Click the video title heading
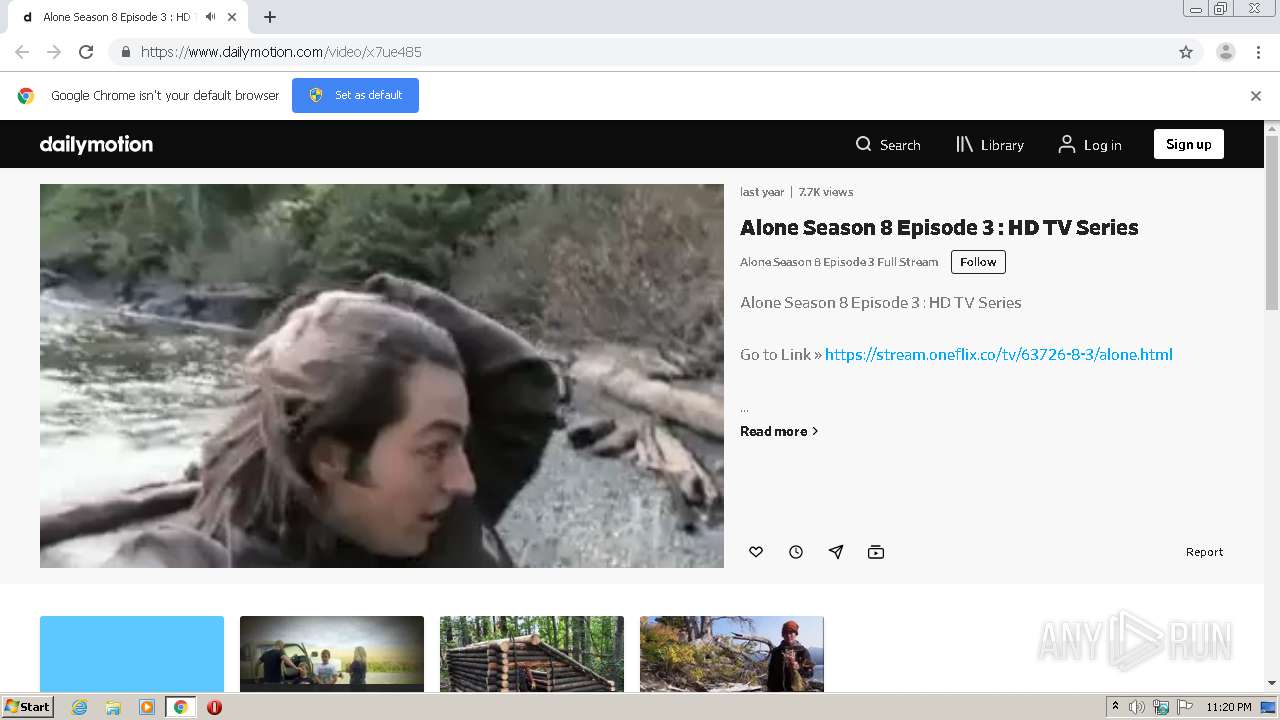Screen dimensions: 1280x720 click(x=939, y=227)
